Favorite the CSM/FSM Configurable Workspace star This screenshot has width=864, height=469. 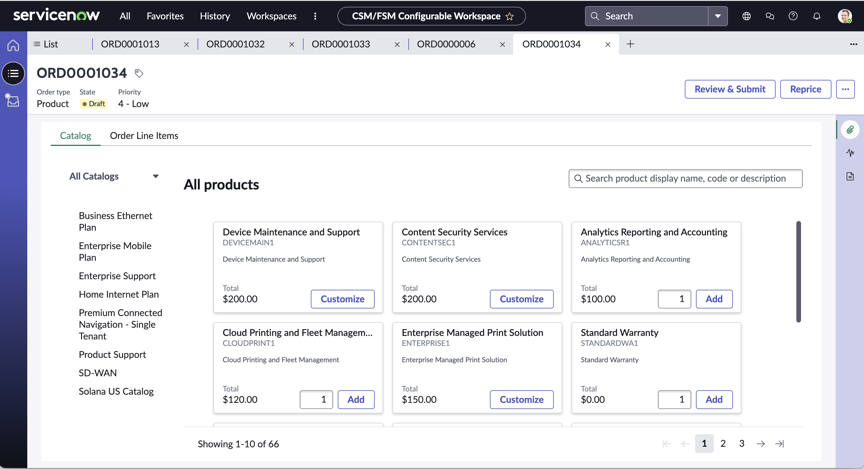[510, 16]
